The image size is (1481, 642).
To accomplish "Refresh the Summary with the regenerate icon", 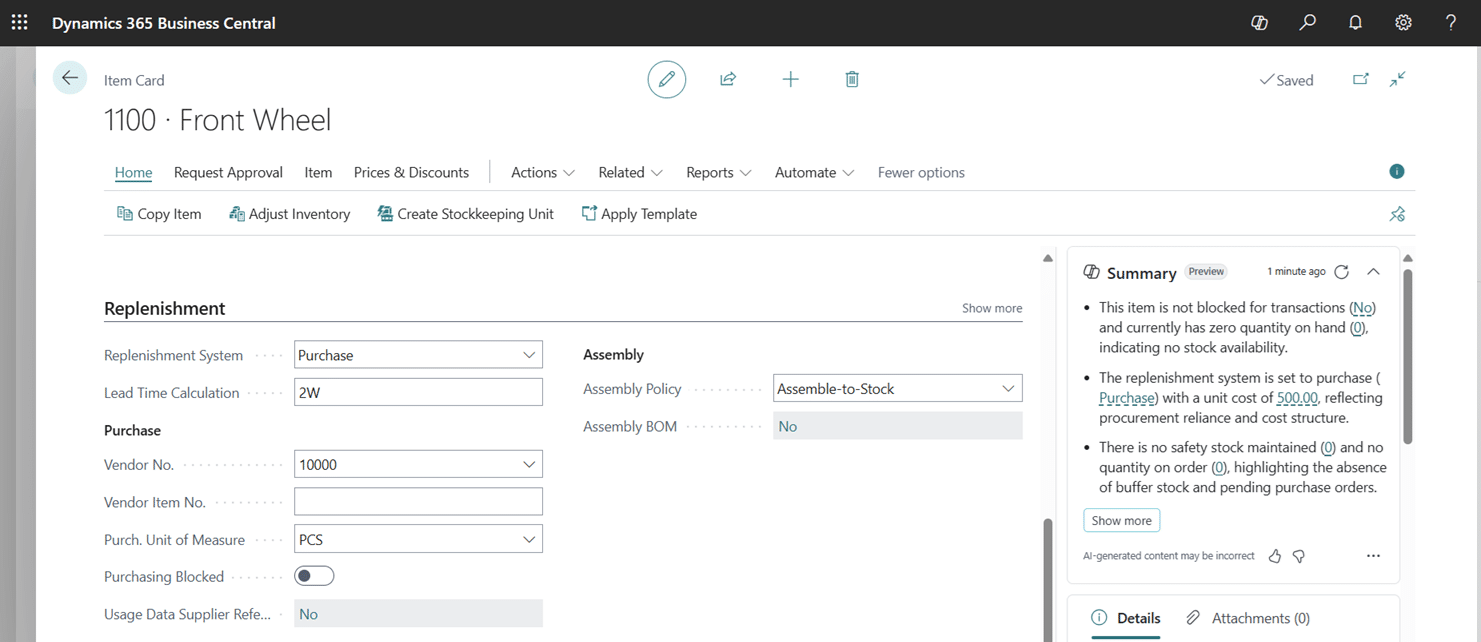I will [x=1342, y=272].
